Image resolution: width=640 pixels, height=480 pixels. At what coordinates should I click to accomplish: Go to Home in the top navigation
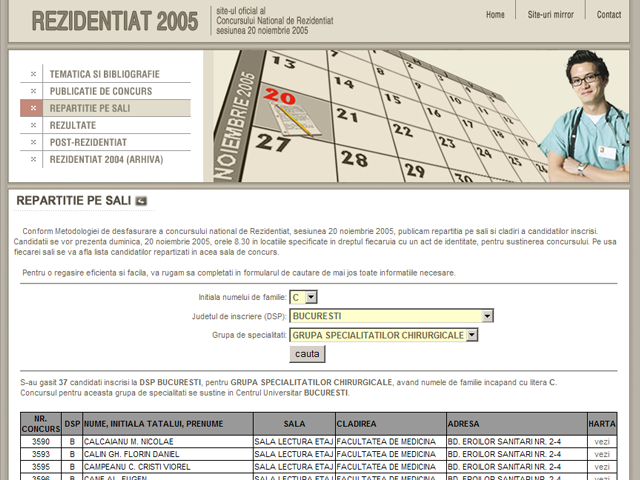[495, 15]
